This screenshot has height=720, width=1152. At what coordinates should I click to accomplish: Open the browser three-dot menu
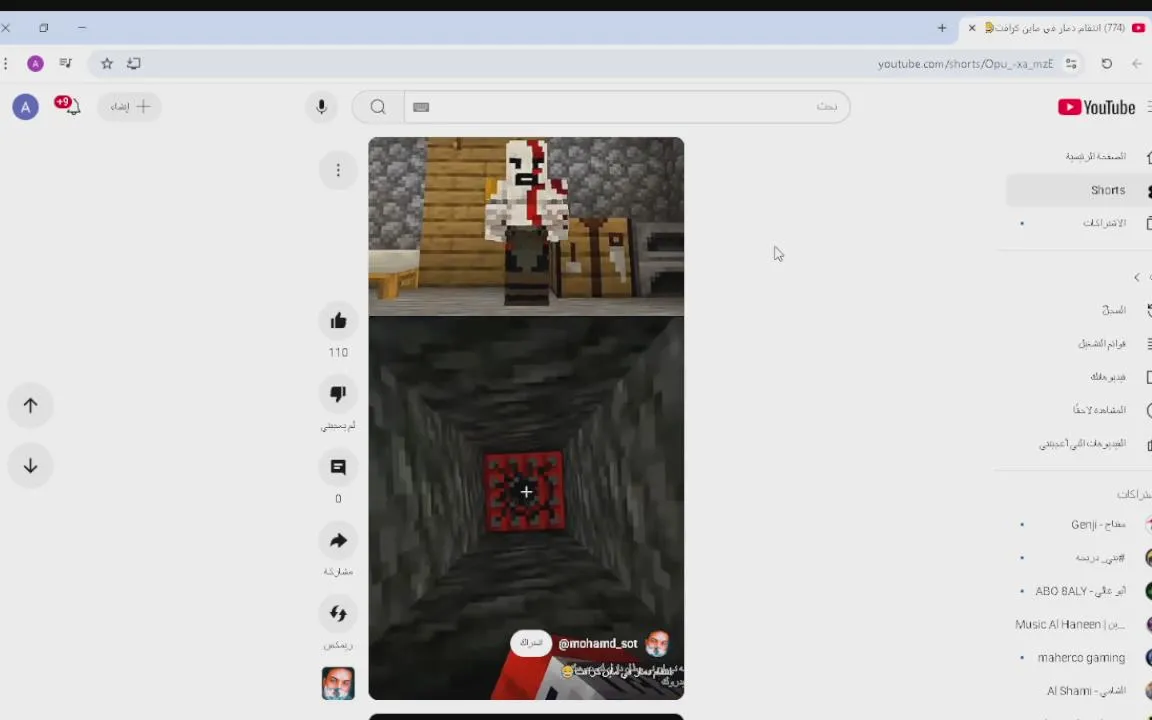point(6,64)
